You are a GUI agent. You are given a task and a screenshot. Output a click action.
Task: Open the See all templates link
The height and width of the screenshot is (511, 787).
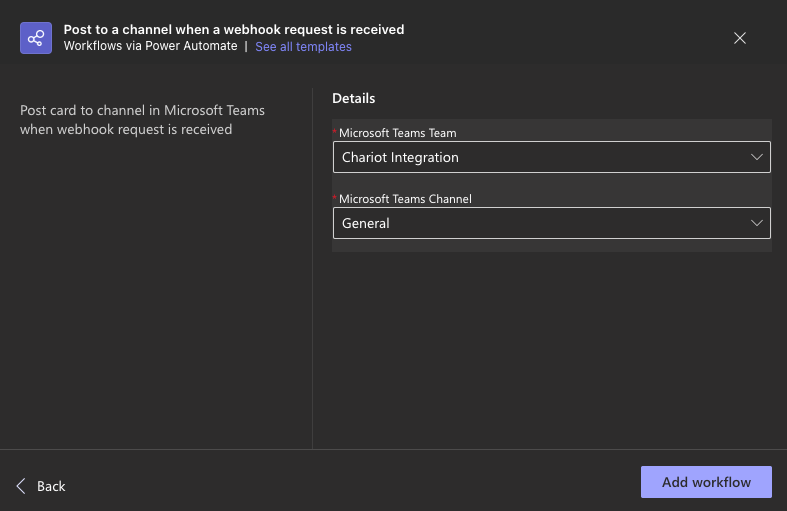pos(303,47)
